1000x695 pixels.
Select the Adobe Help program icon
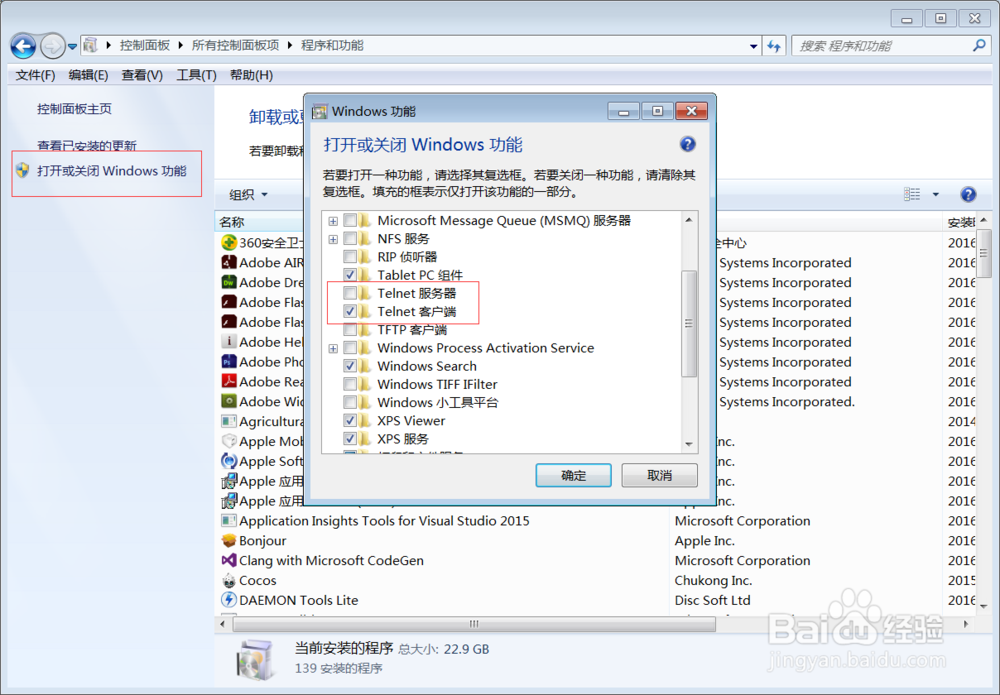pos(228,342)
